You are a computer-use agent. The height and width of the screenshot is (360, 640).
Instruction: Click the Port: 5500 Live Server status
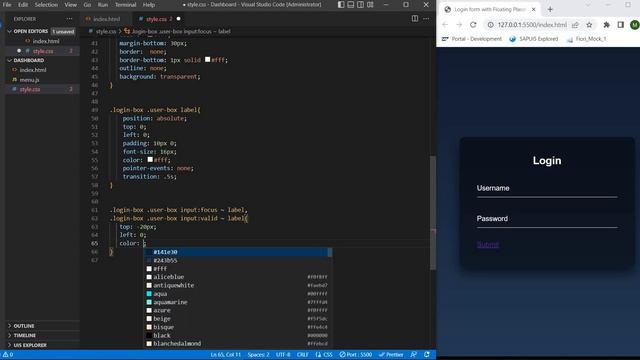click(356, 355)
